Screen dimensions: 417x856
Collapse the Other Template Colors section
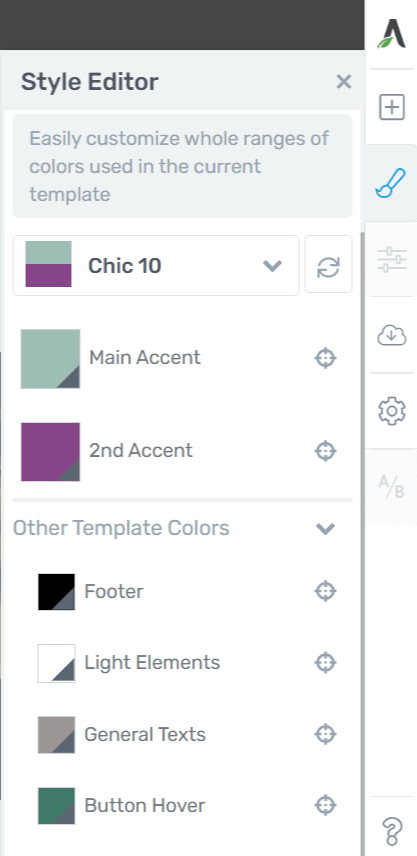click(325, 528)
